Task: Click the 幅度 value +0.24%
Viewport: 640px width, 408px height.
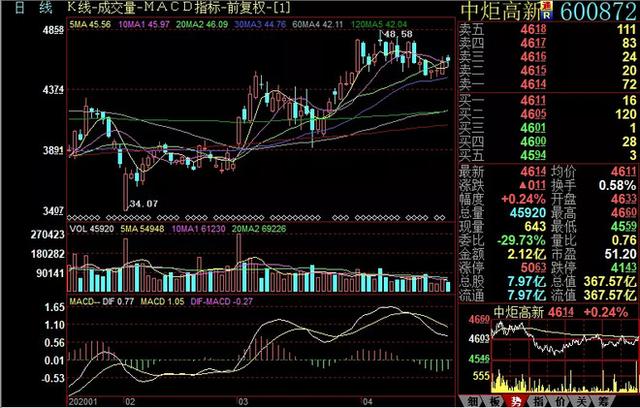Action: [524, 199]
